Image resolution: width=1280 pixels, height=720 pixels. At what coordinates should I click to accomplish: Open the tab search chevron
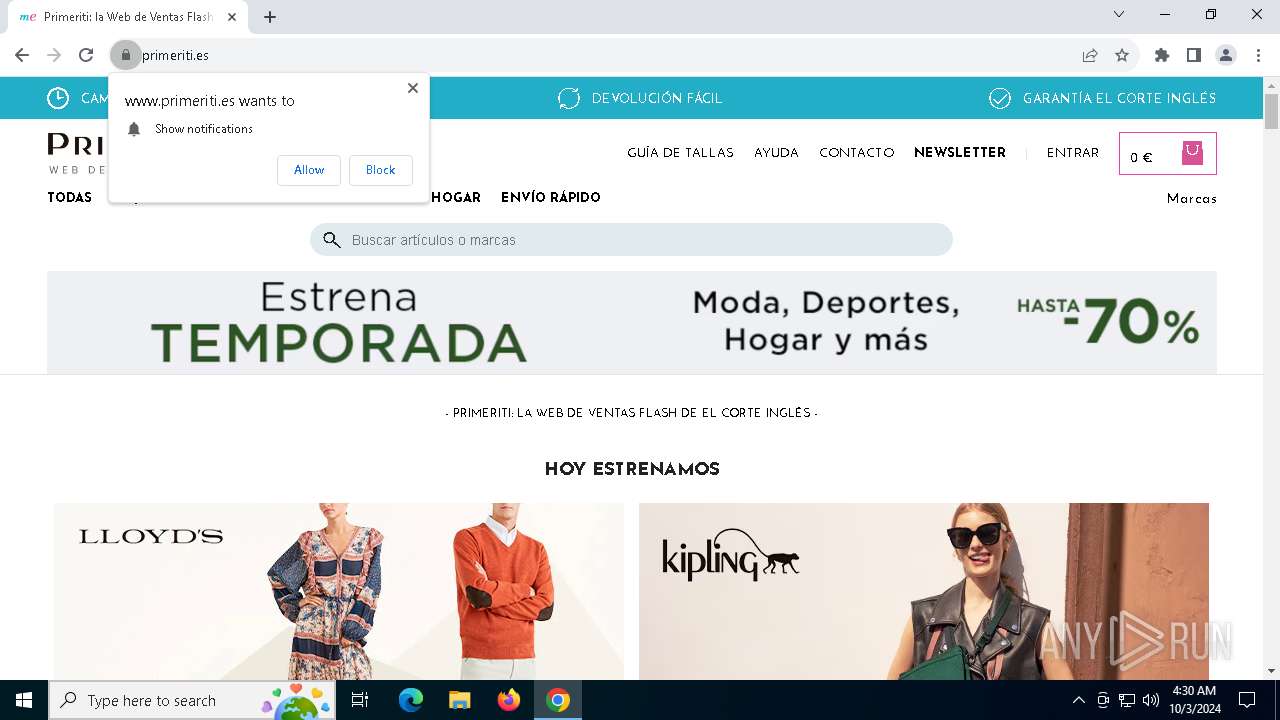point(1119,14)
